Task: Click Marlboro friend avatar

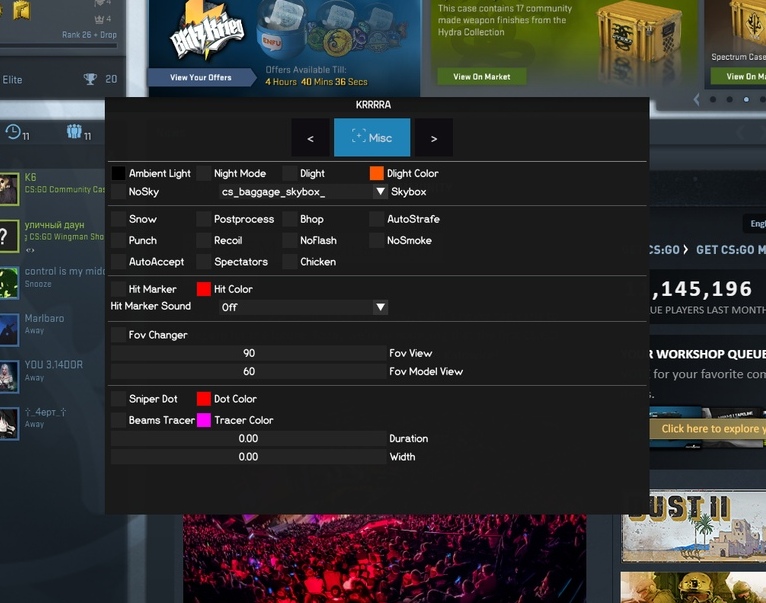Action: 9,327
